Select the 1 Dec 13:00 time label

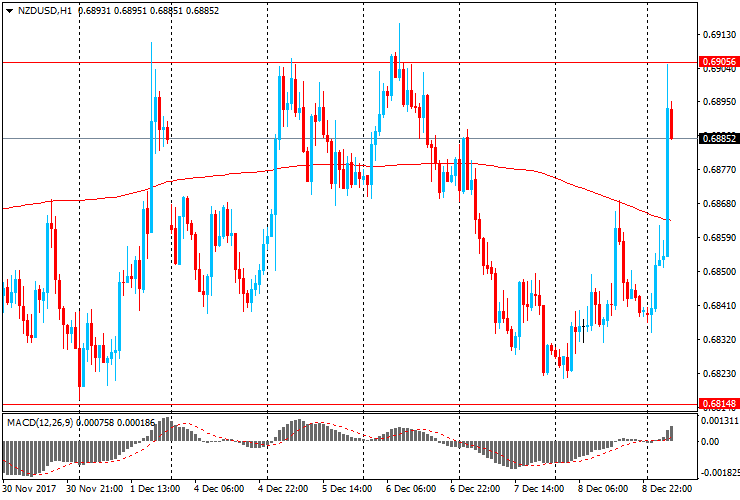pyautogui.click(x=155, y=488)
